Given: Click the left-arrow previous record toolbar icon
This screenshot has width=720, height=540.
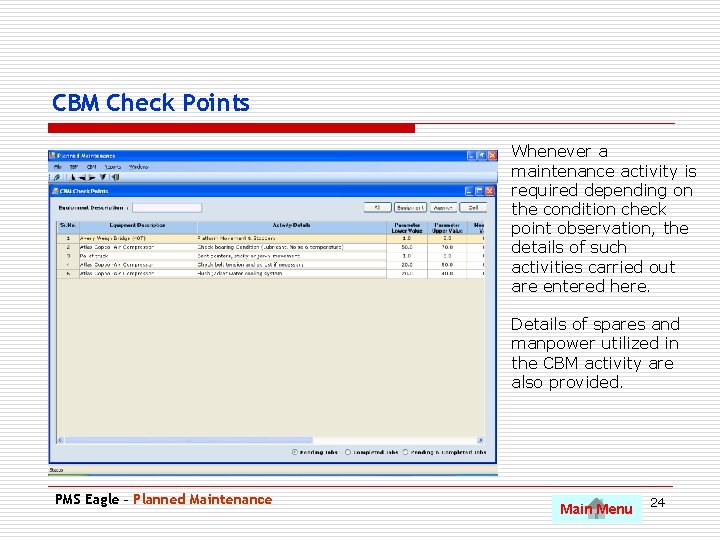Looking at the screenshot, I should pyautogui.click(x=82, y=177).
